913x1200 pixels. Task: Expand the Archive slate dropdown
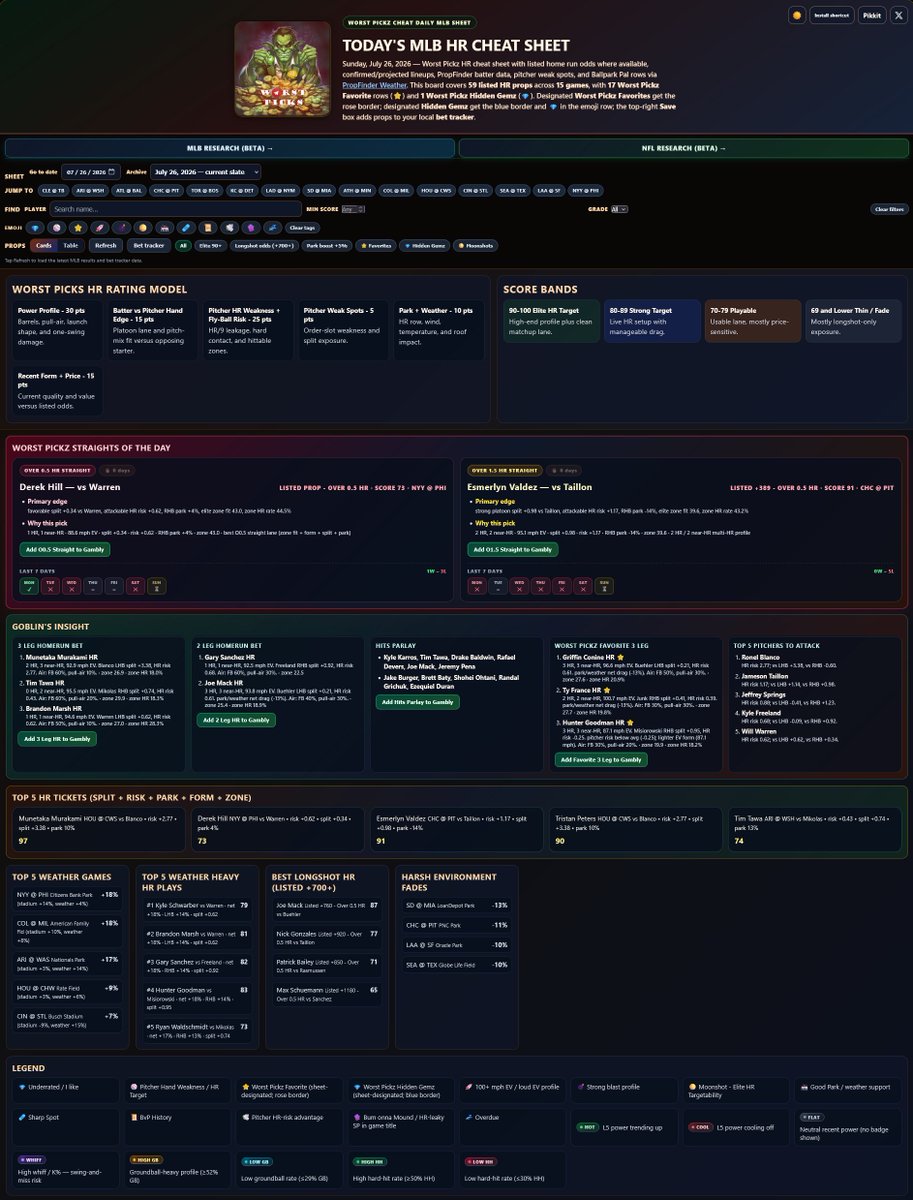pyautogui.click(x=206, y=172)
